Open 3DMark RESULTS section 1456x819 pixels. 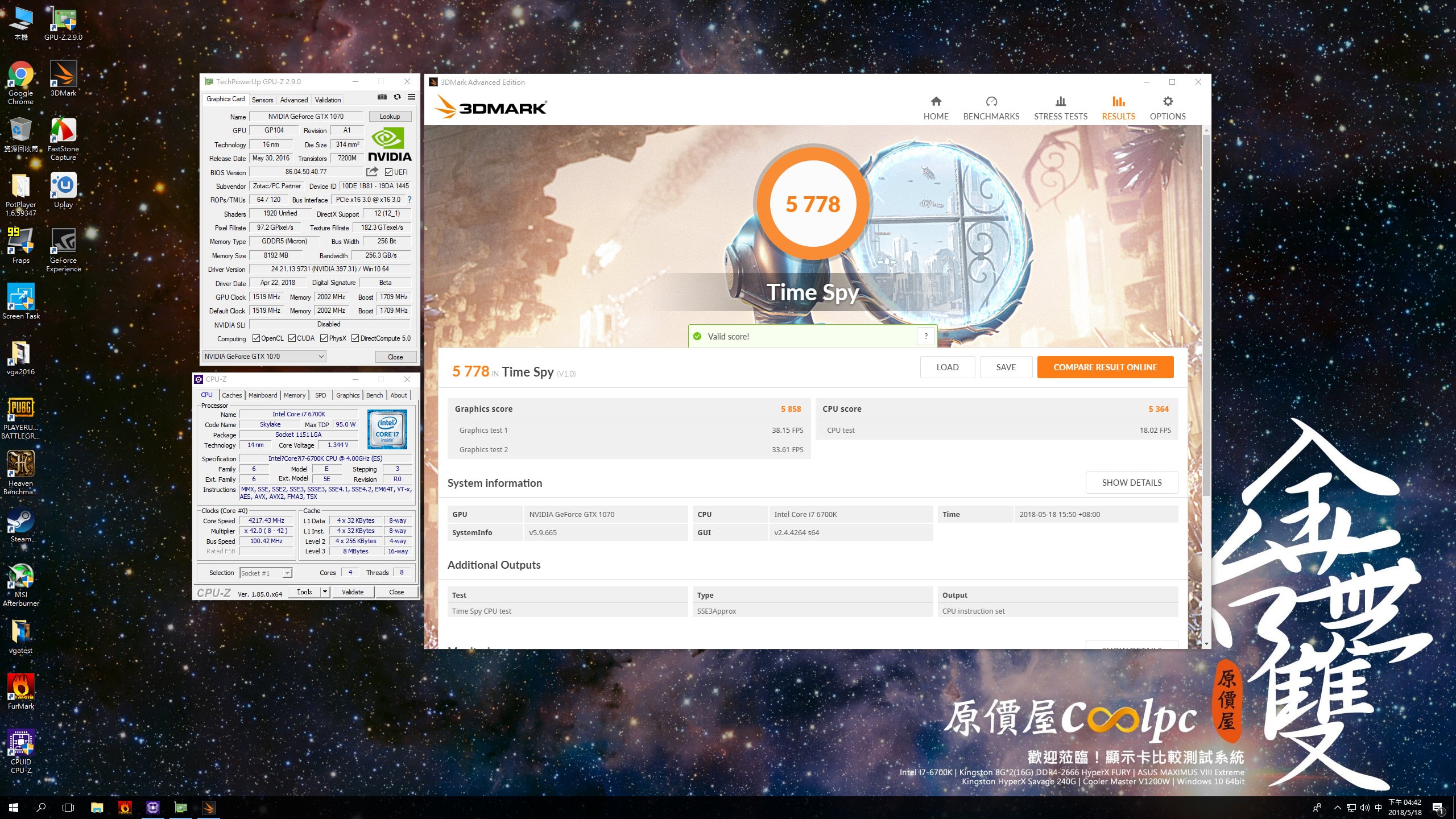click(x=1118, y=108)
